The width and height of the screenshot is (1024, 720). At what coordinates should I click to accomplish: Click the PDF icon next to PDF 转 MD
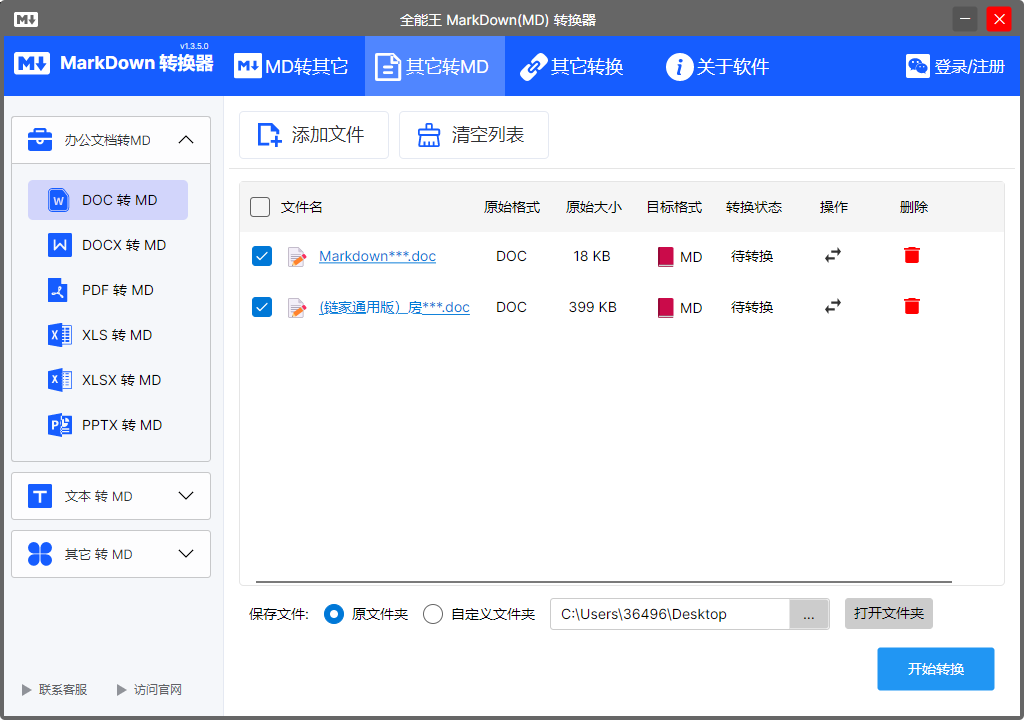(x=58, y=290)
